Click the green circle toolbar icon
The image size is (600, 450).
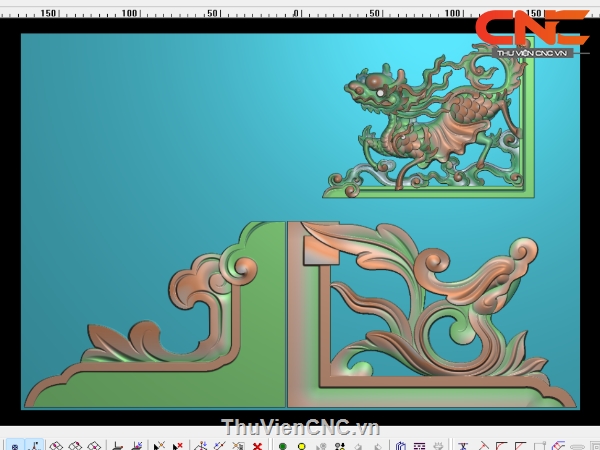[282, 445]
